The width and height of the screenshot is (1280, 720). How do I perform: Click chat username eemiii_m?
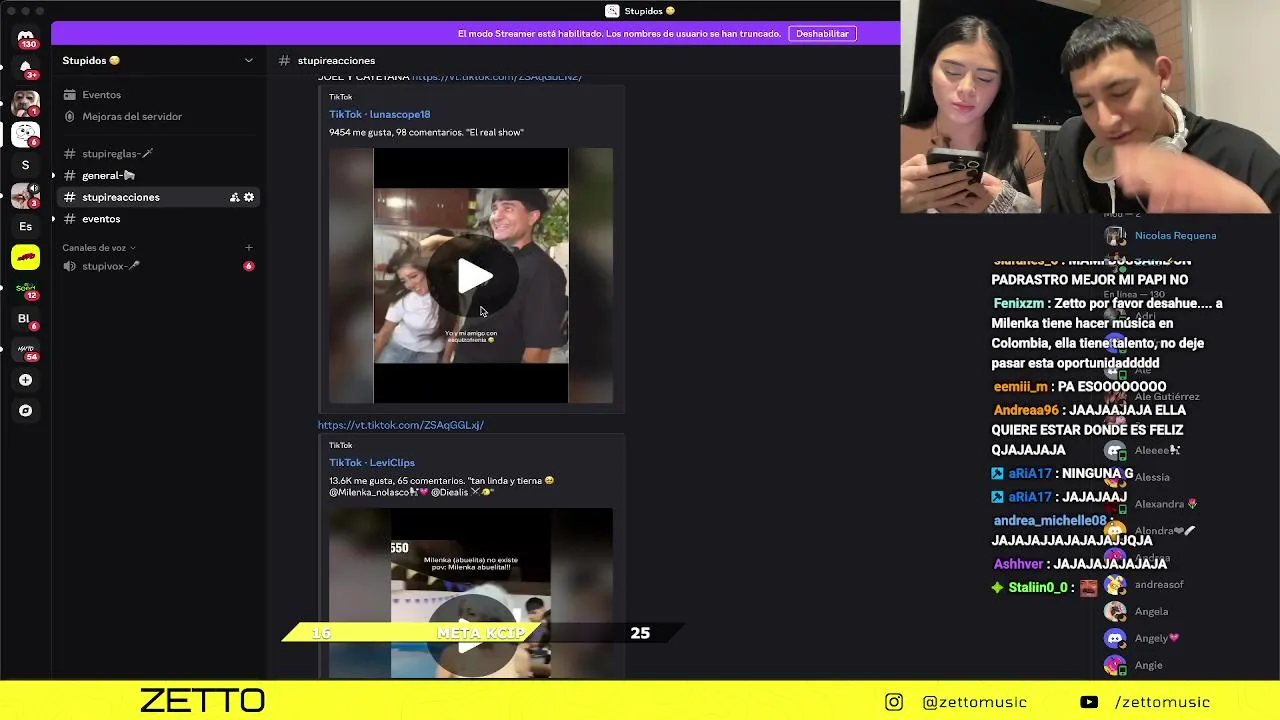point(1020,387)
